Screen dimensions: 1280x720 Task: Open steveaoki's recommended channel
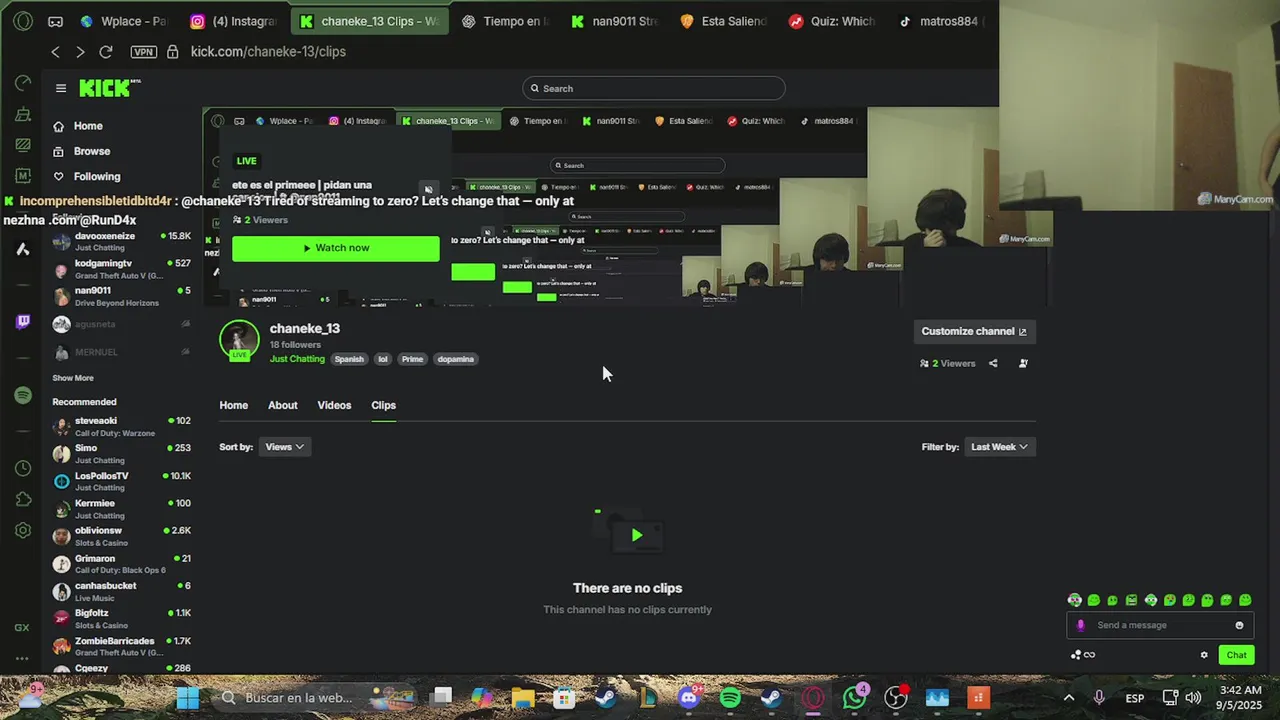tap(121, 426)
